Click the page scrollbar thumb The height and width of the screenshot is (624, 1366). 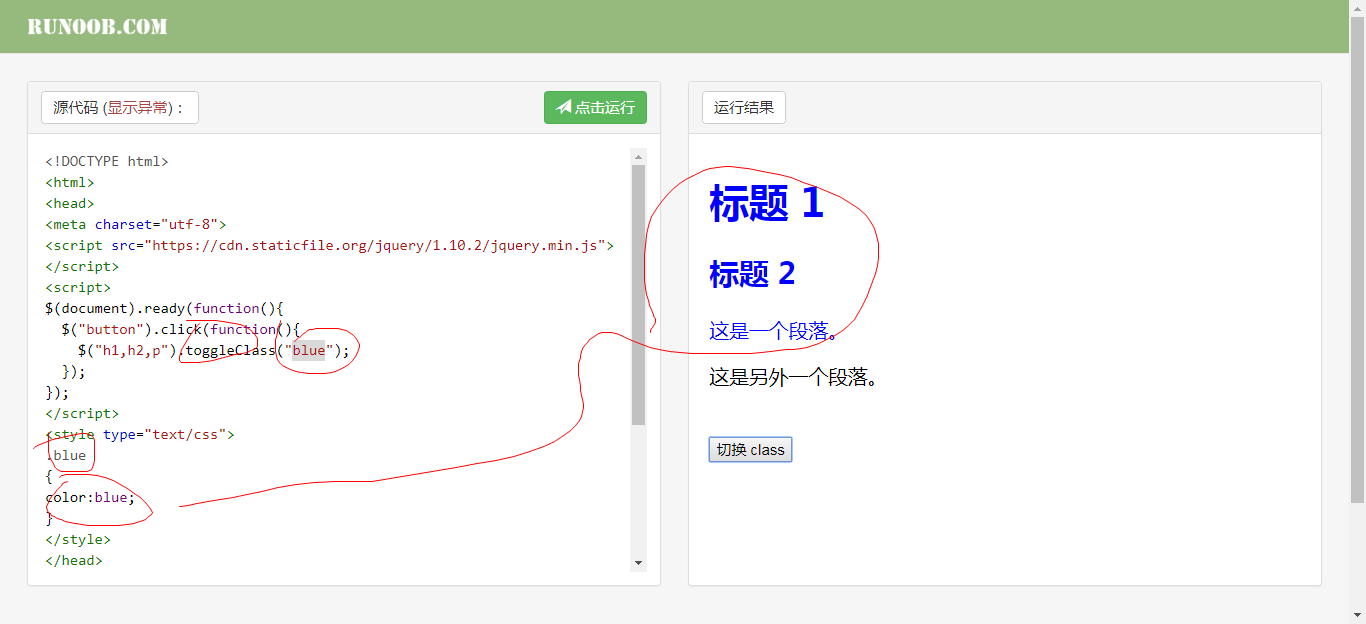(x=1357, y=260)
